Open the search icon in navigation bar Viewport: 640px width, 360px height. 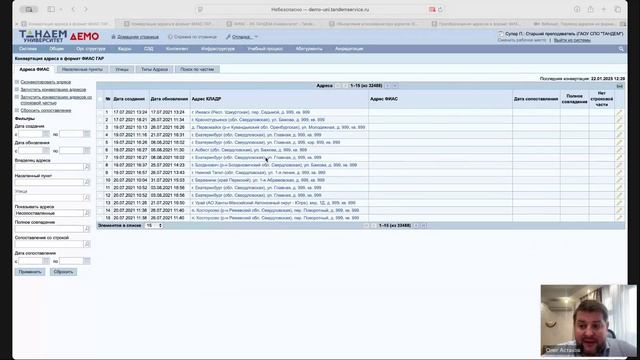[621, 49]
